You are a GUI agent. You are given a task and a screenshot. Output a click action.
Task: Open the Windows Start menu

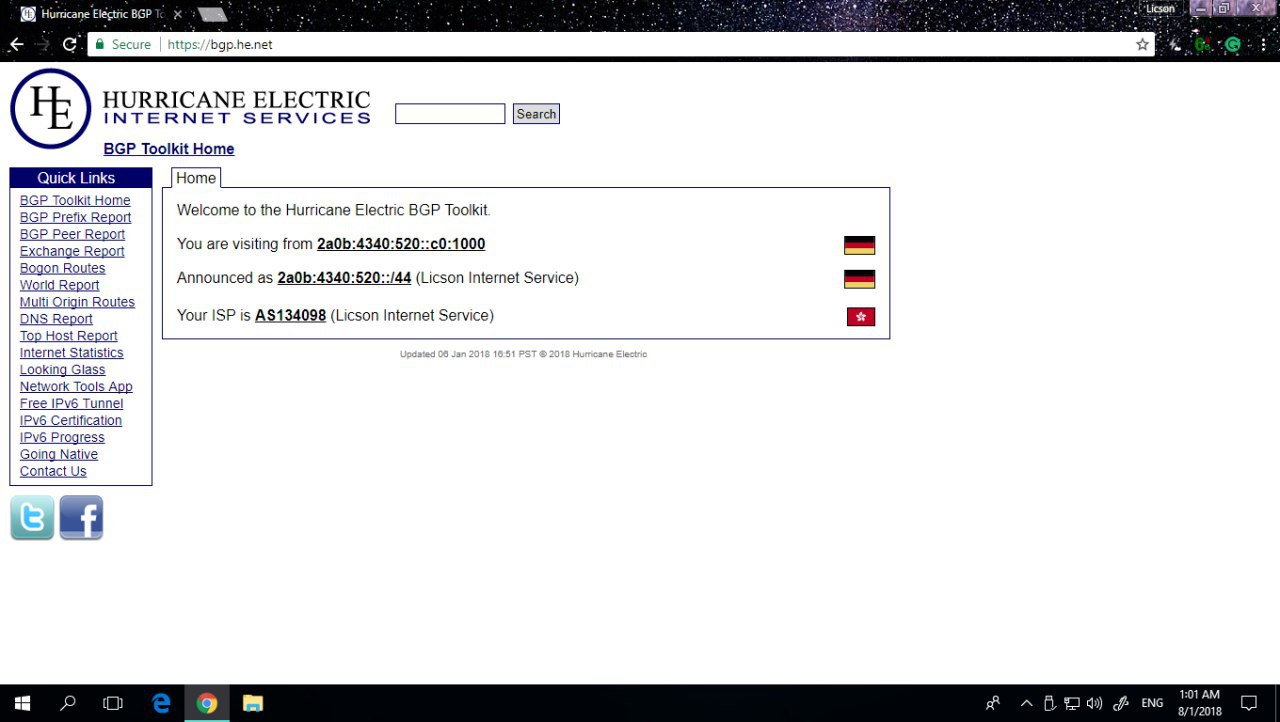pyautogui.click(x=22, y=703)
